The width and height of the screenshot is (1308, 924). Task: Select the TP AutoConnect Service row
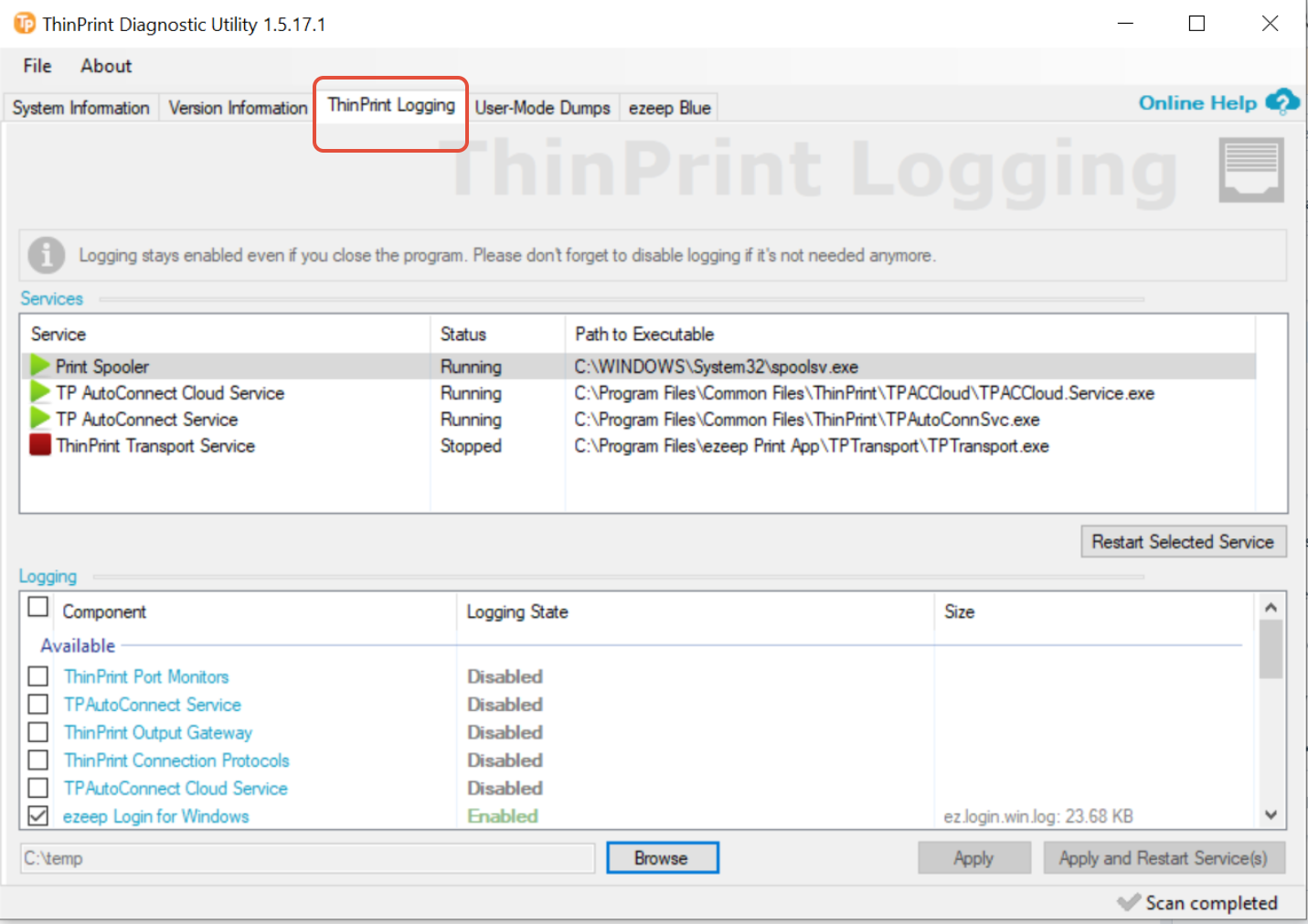coord(638,420)
